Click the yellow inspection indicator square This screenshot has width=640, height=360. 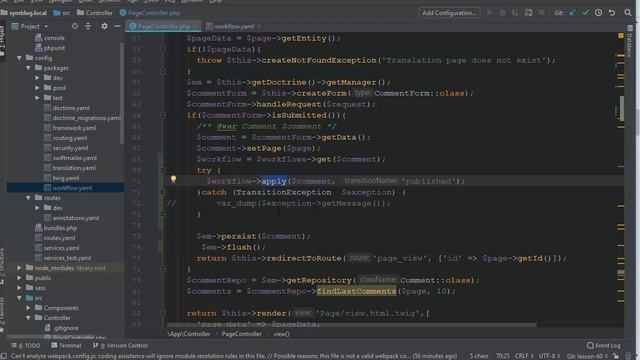tap(621, 36)
